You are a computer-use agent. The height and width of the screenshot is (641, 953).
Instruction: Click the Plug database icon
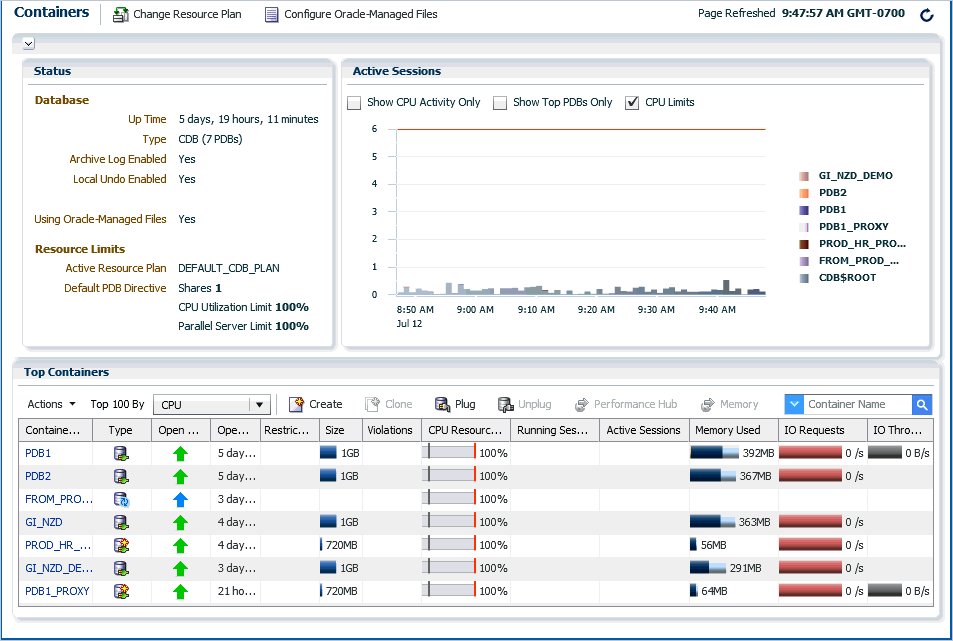click(442, 404)
